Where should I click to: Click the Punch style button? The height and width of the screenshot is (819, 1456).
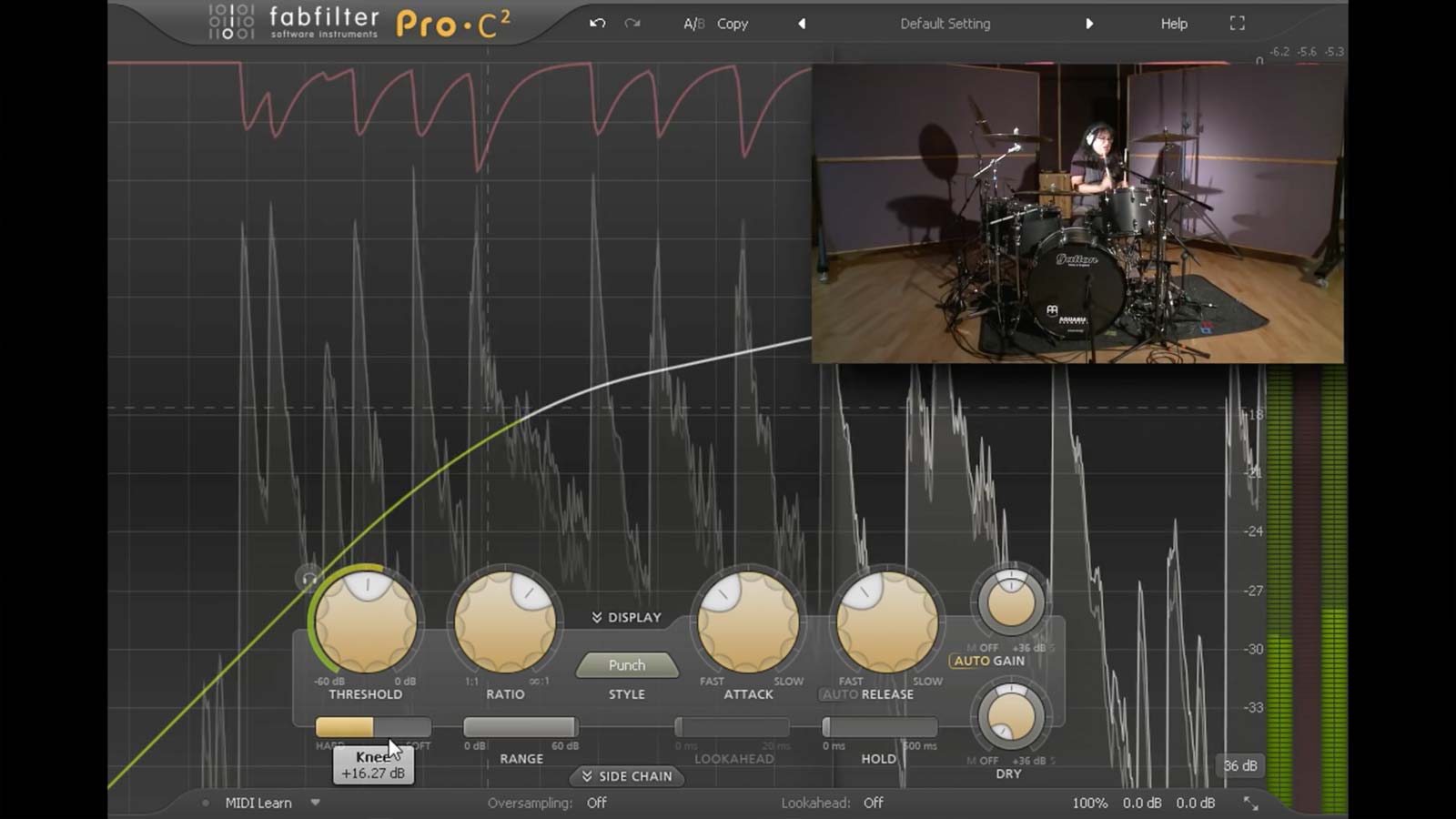[626, 665]
